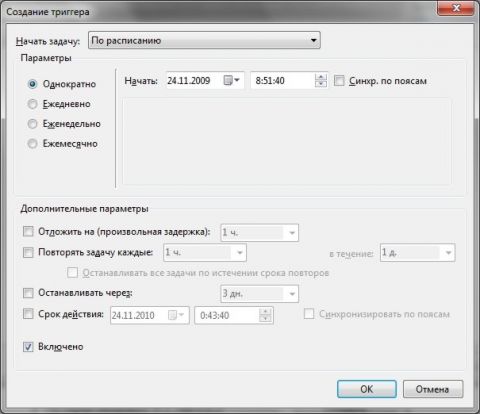
Task: Increase start time with spinner up arrow
Action: 321,77
